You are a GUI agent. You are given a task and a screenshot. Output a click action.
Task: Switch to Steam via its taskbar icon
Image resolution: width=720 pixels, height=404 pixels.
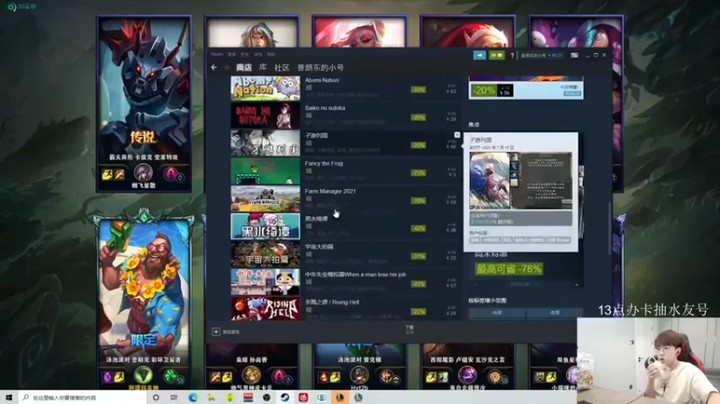[285, 398]
